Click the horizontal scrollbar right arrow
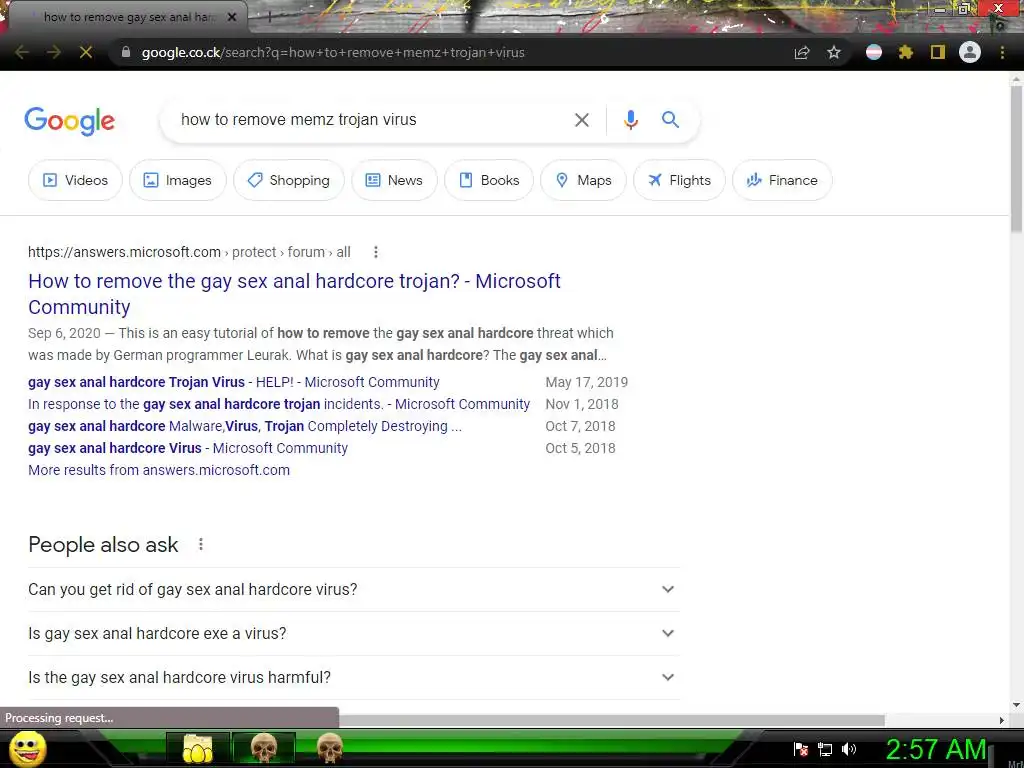1024x768 pixels. coord(1002,720)
